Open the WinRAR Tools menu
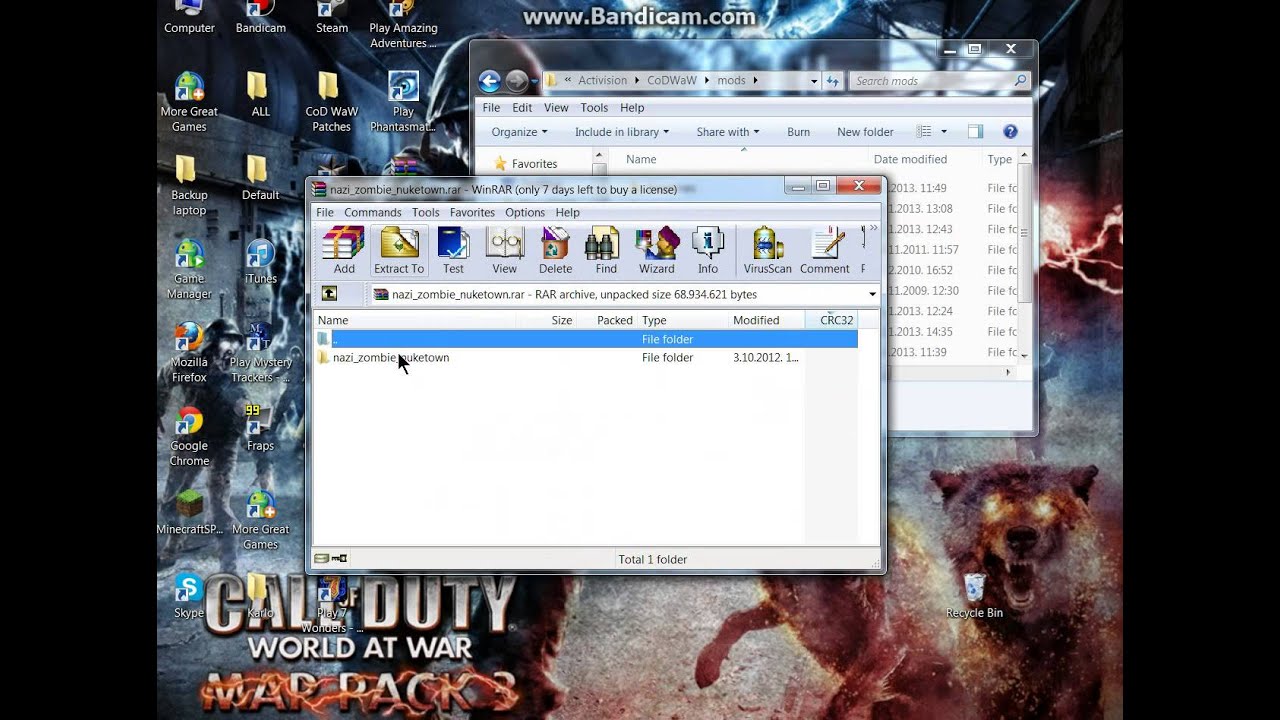The image size is (1280, 720). coord(425,212)
